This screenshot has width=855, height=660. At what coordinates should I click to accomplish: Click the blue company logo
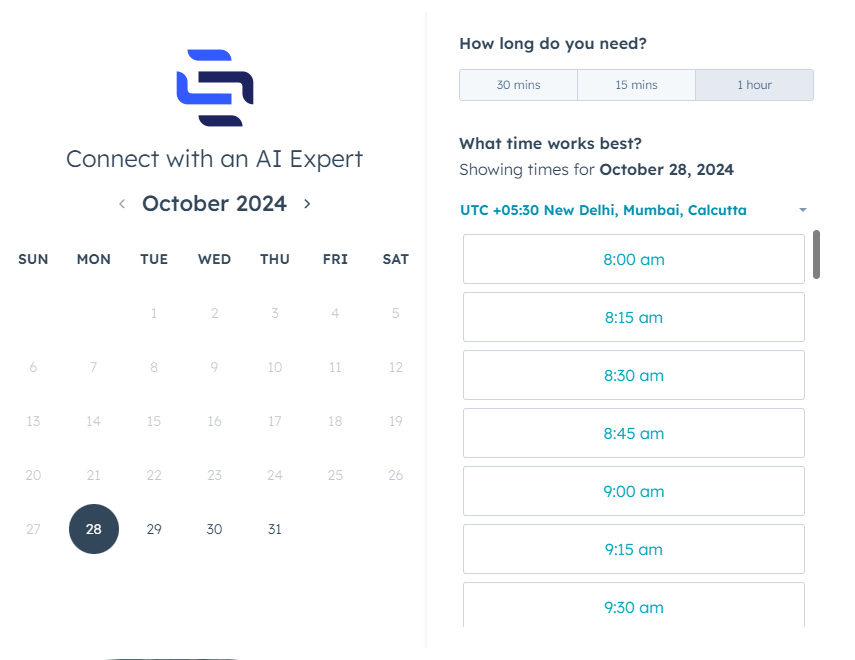214,88
